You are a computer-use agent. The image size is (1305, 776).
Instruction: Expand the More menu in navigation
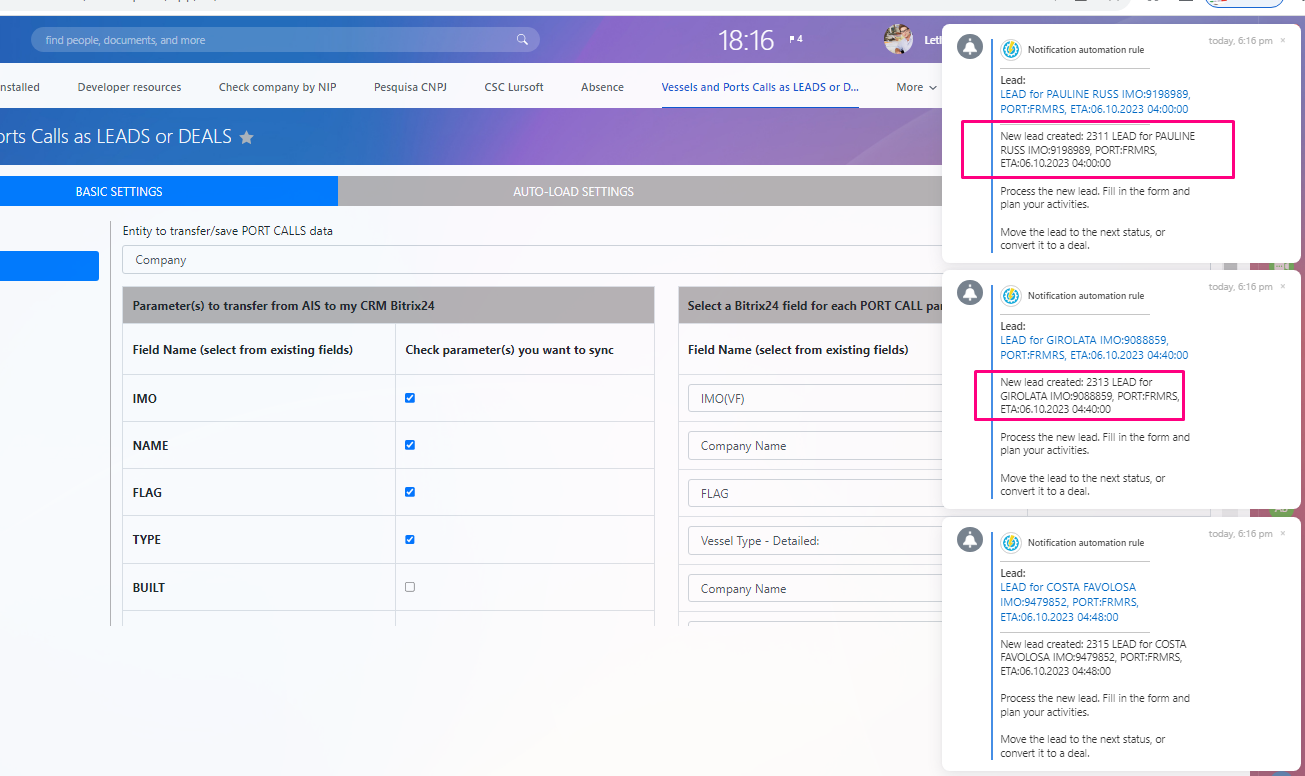click(x=916, y=87)
